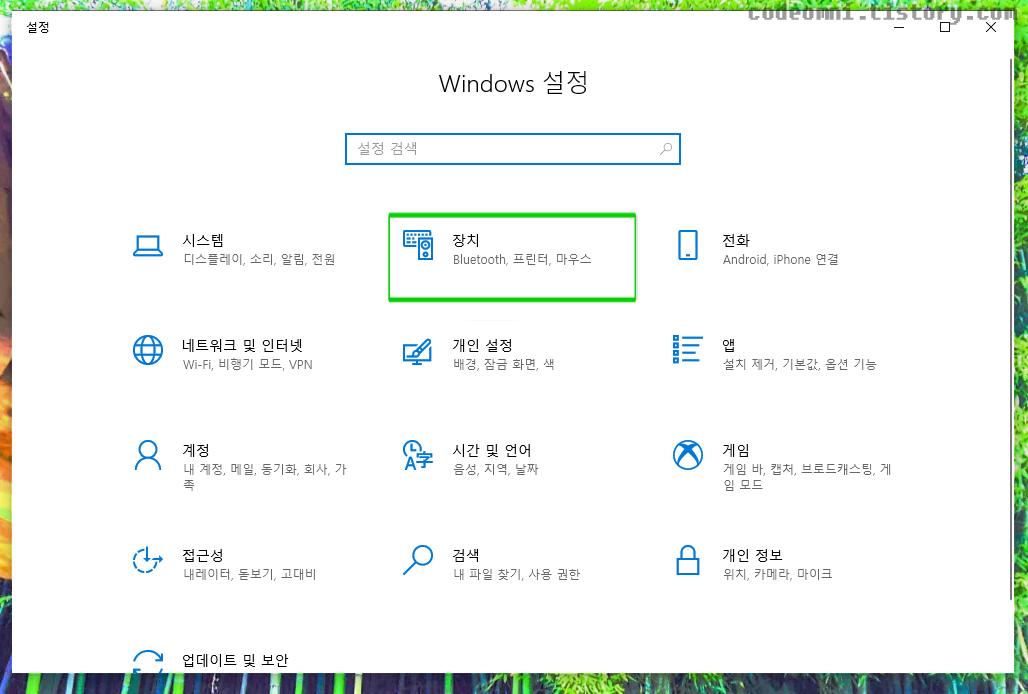Click the magnifier in the search box
Viewport: 1028px width, 694px height.
(x=666, y=149)
